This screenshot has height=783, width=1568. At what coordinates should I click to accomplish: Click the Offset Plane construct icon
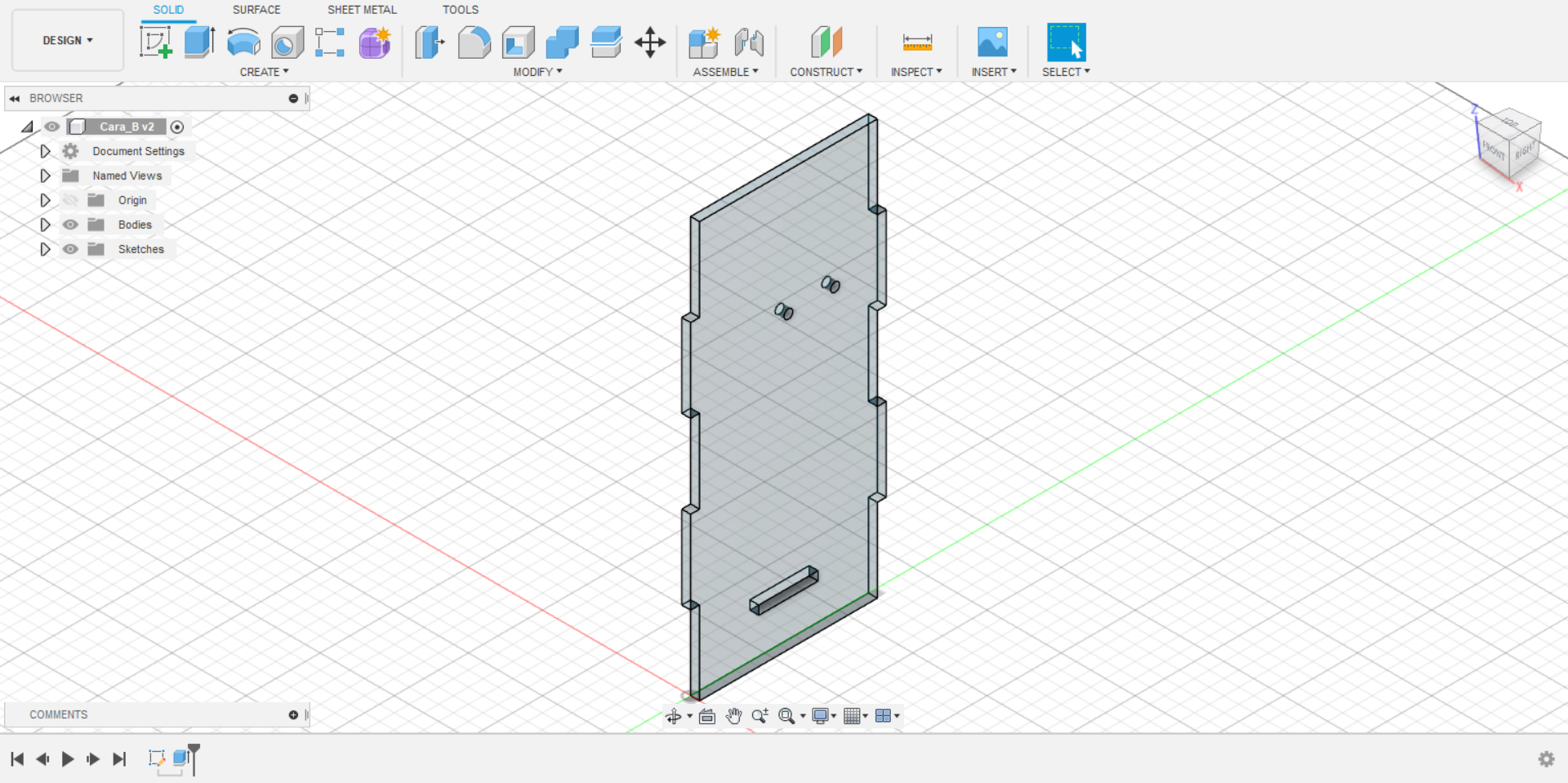coord(826,42)
